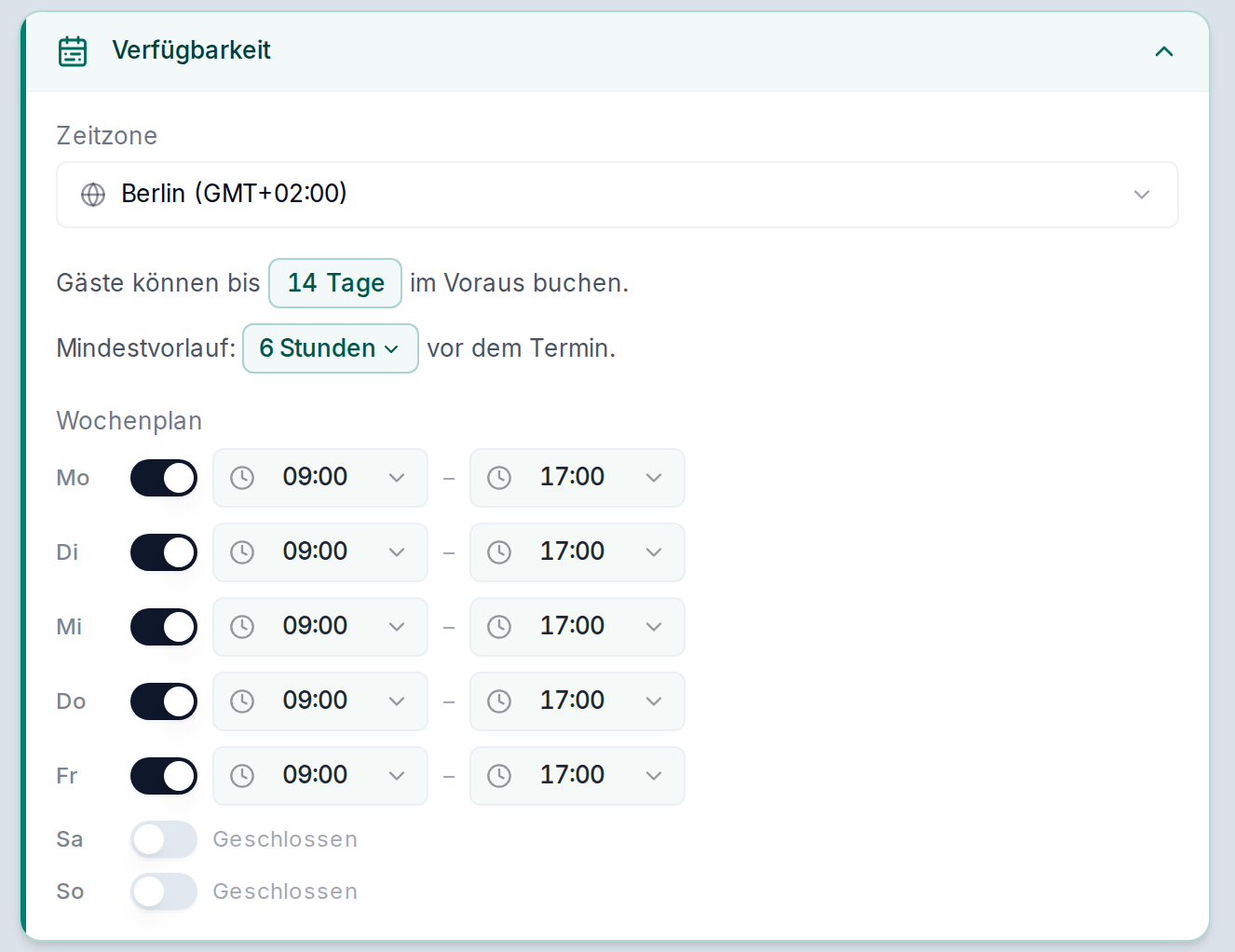The image size is (1235, 952).
Task: Click the clock icon in Fr start time
Action: (242, 776)
